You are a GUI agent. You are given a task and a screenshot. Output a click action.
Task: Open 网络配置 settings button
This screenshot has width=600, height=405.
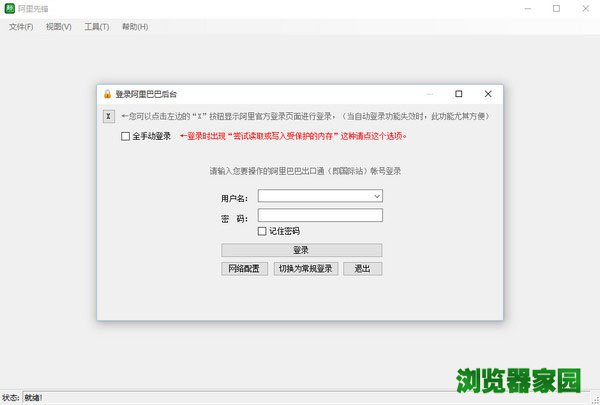[243, 269]
